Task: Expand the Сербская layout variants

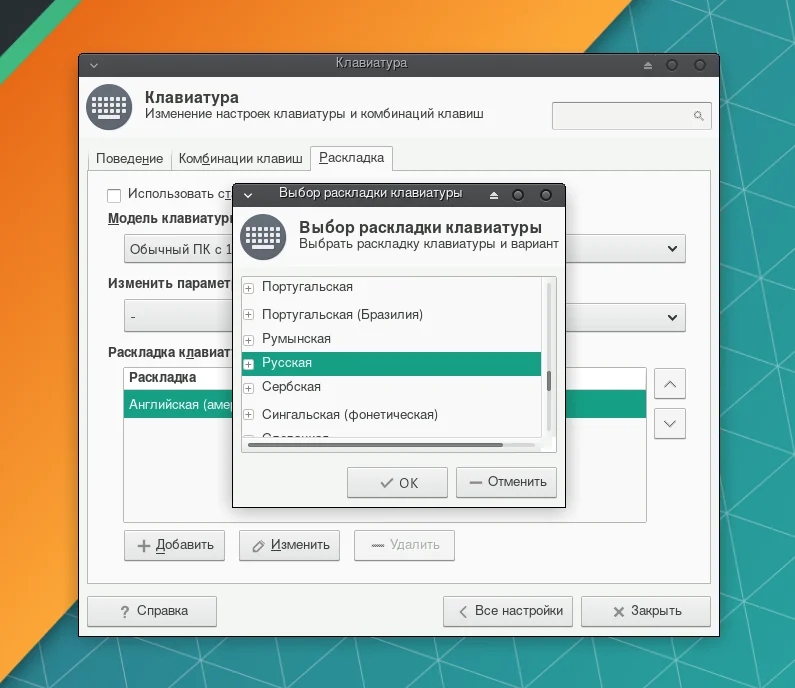Action: coord(248,388)
